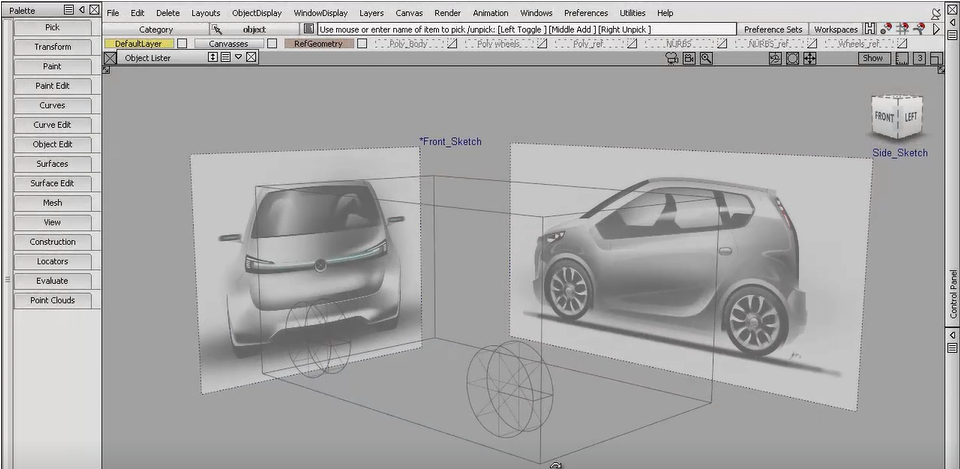Open the ObjectDisplay menu
The height and width of the screenshot is (469, 960).
click(257, 13)
